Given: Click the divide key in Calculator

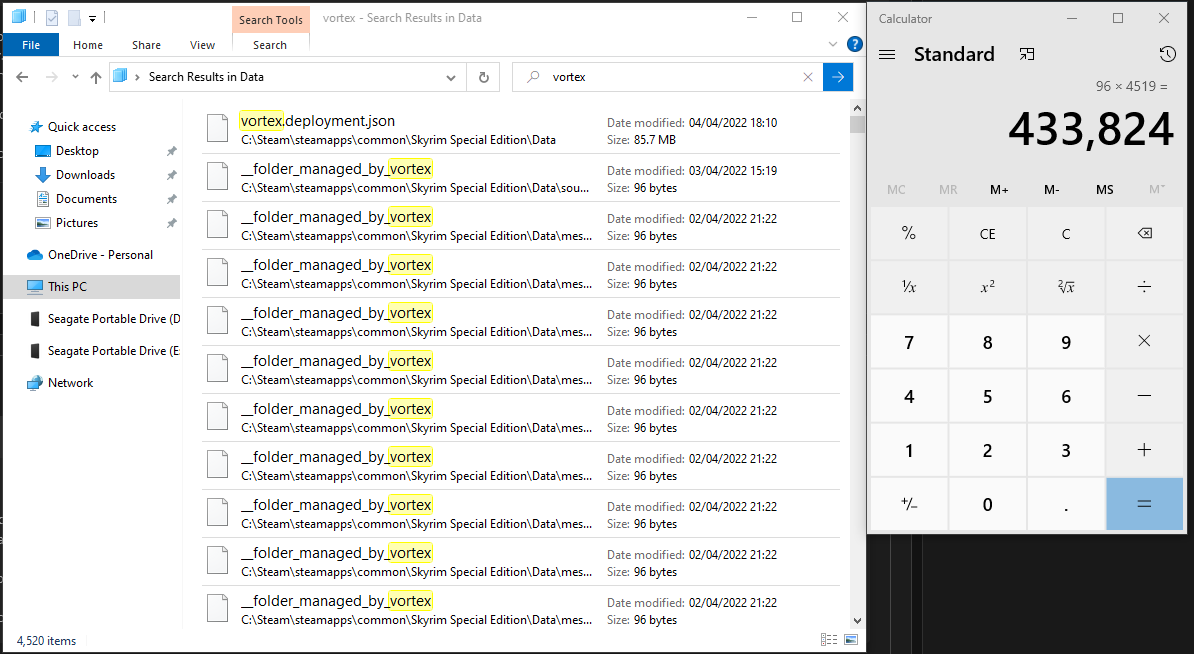Looking at the screenshot, I should (x=1144, y=287).
